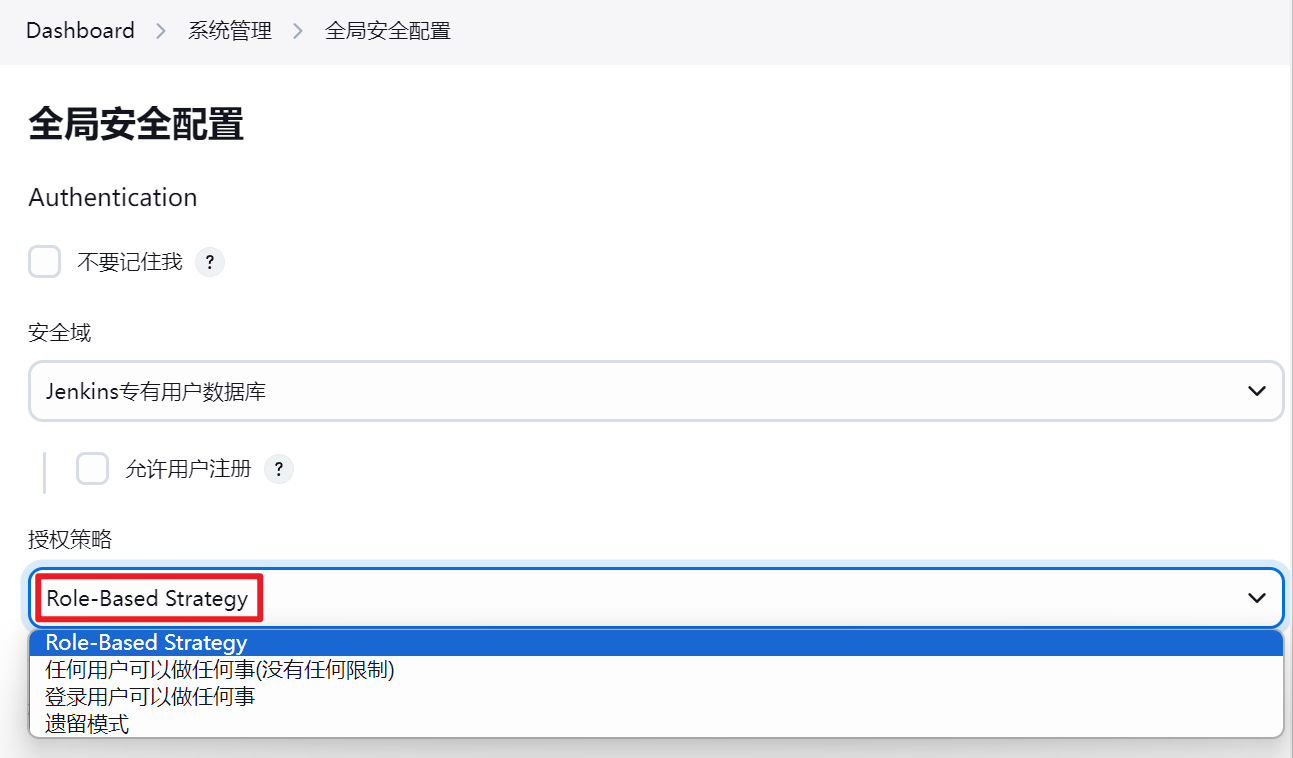
Task: Click the 允许用户注册 label text
Action: point(188,468)
